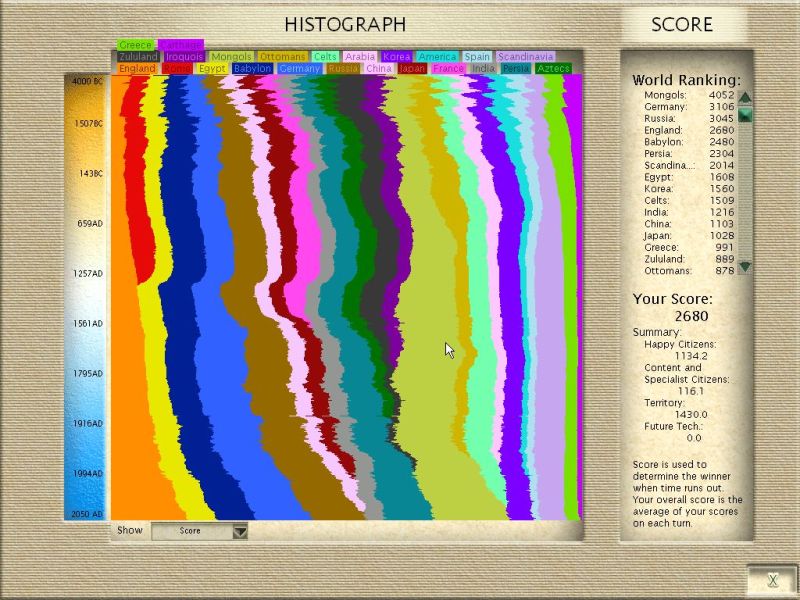Screen dimensions: 800x600
Task: Choose the Iroquois legend label
Action: coord(185,57)
